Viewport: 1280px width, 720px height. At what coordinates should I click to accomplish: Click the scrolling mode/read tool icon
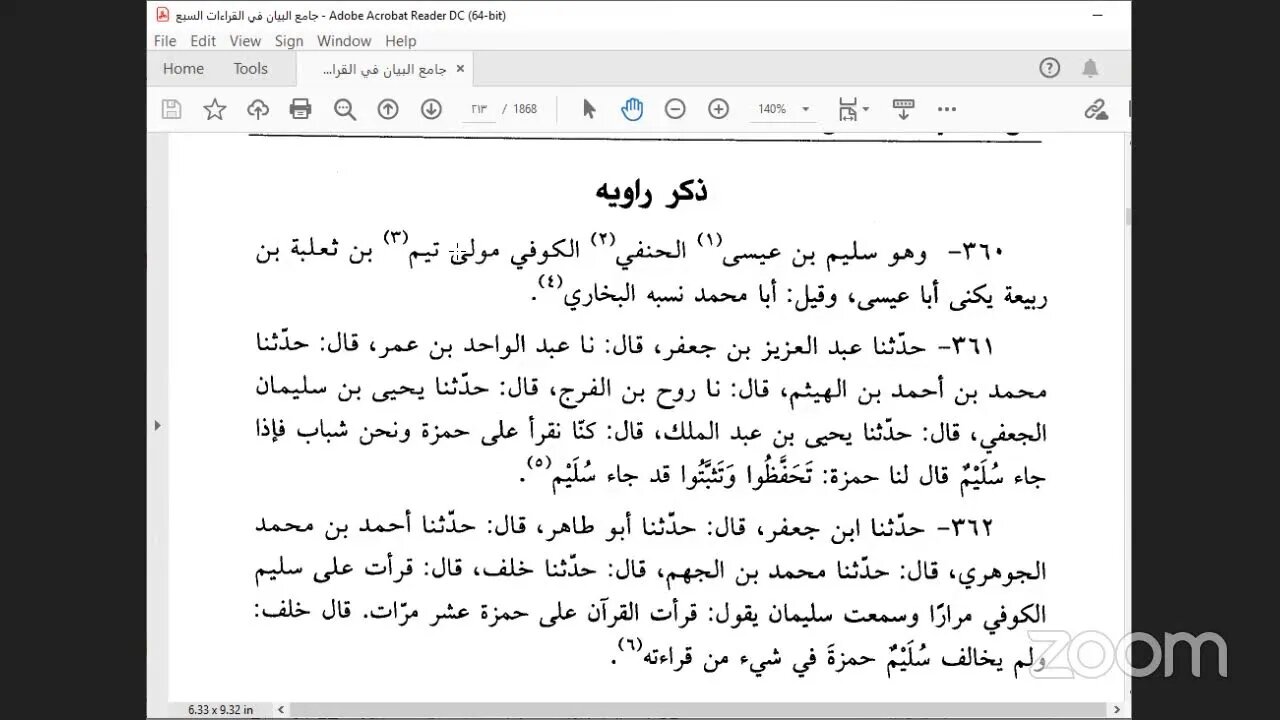click(x=904, y=109)
